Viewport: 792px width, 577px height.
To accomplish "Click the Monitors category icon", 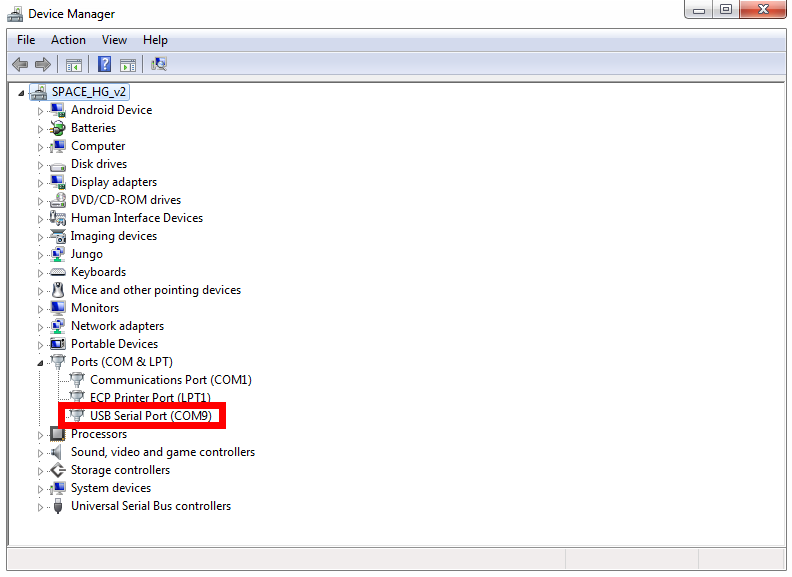I will pos(58,308).
